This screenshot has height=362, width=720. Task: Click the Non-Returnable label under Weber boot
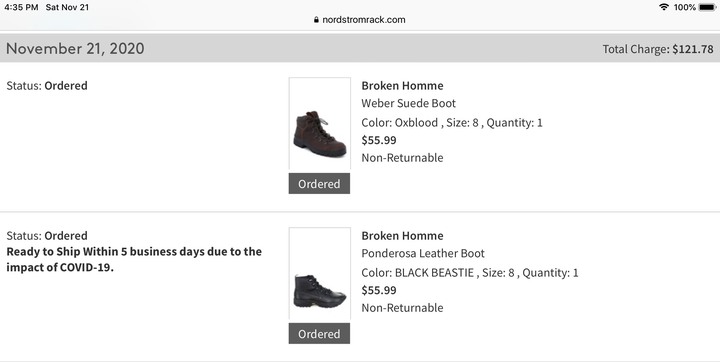(x=402, y=158)
